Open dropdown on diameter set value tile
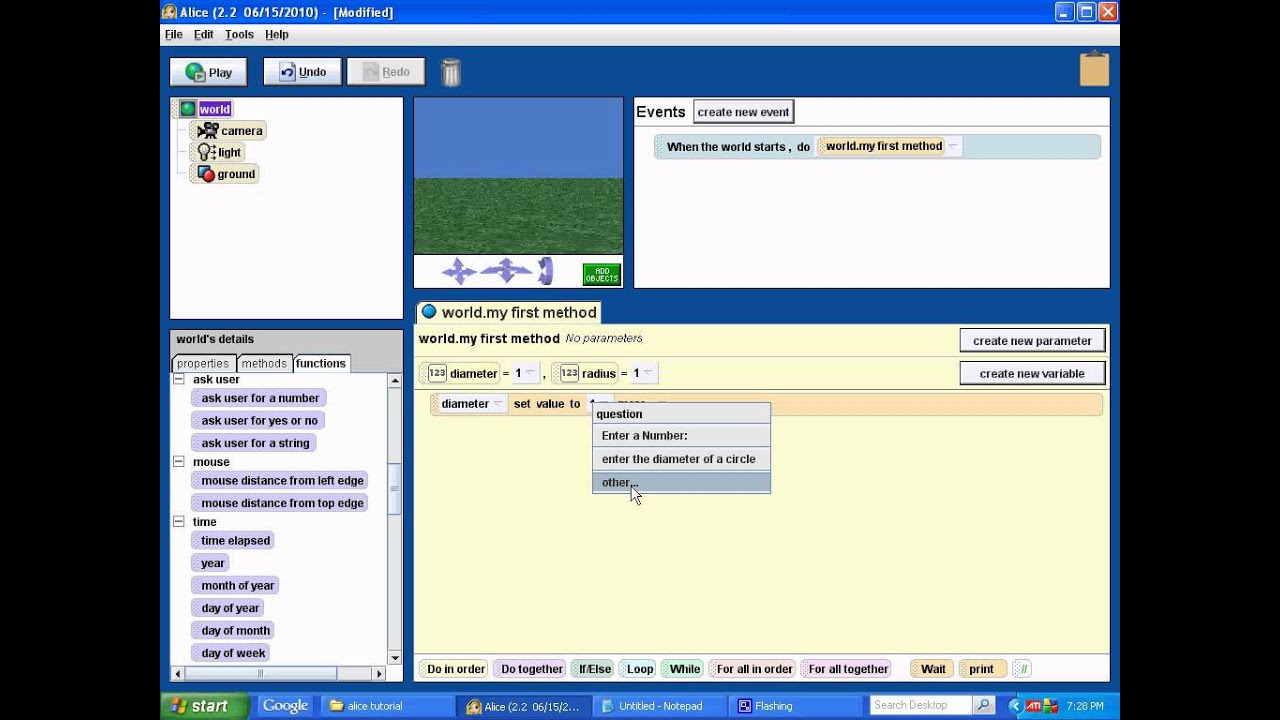This screenshot has width=1280, height=720. coord(498,404)
